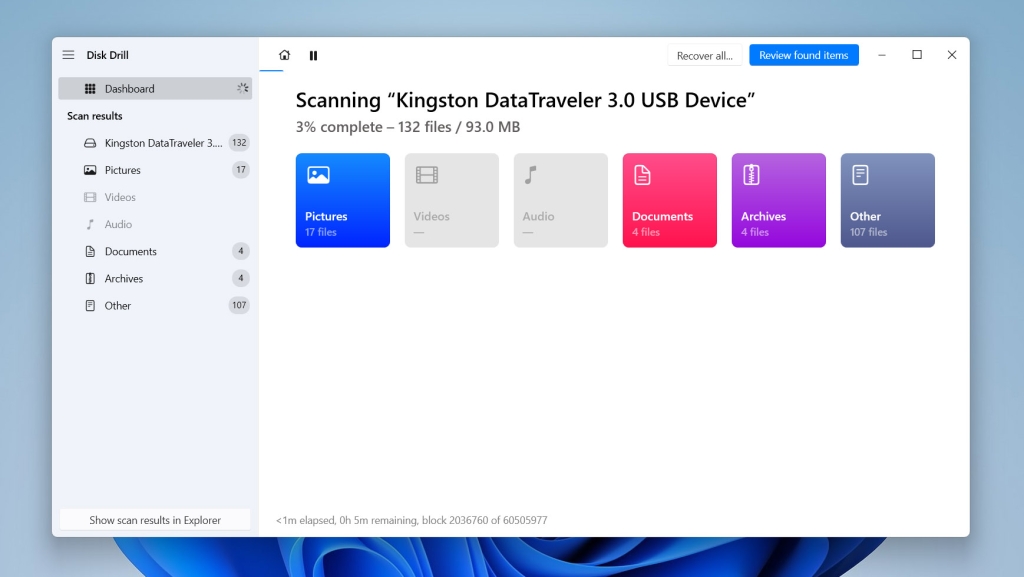This screenshot has height=577, width=1024.
Task: Click the Home icon above the scan view
Action: pyautogui.click(x=284, y=55)
